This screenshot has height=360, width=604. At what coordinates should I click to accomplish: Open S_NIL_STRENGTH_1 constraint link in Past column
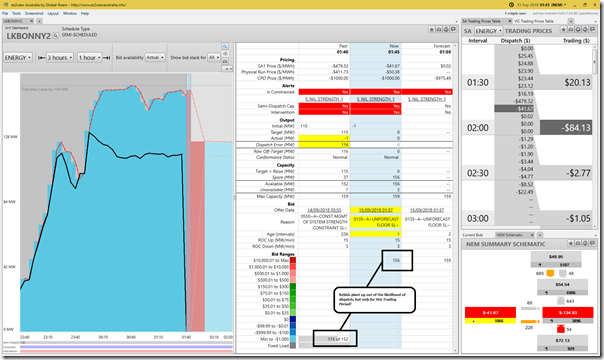[x=324, y=99]
